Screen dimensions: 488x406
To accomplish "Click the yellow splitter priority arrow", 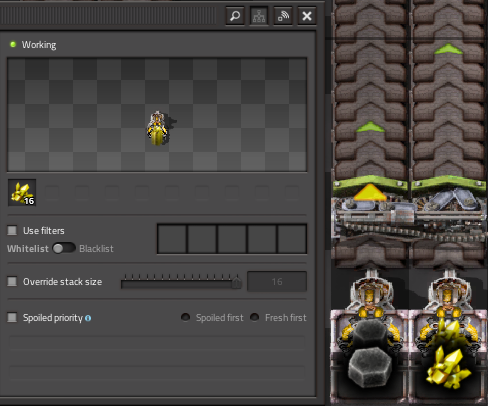I will click(370, 192).
